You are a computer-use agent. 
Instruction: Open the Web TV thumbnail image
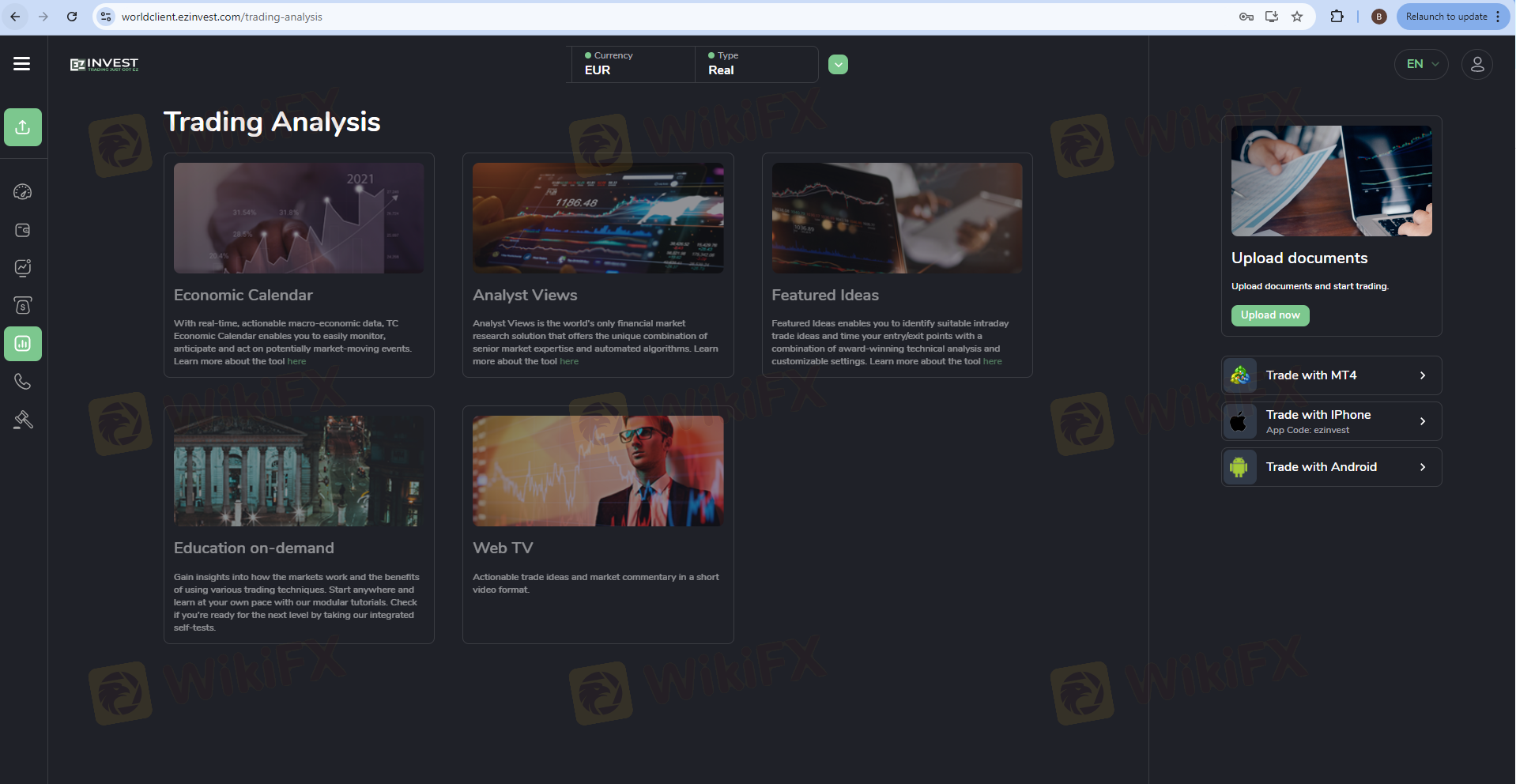[x=598, y=471]
